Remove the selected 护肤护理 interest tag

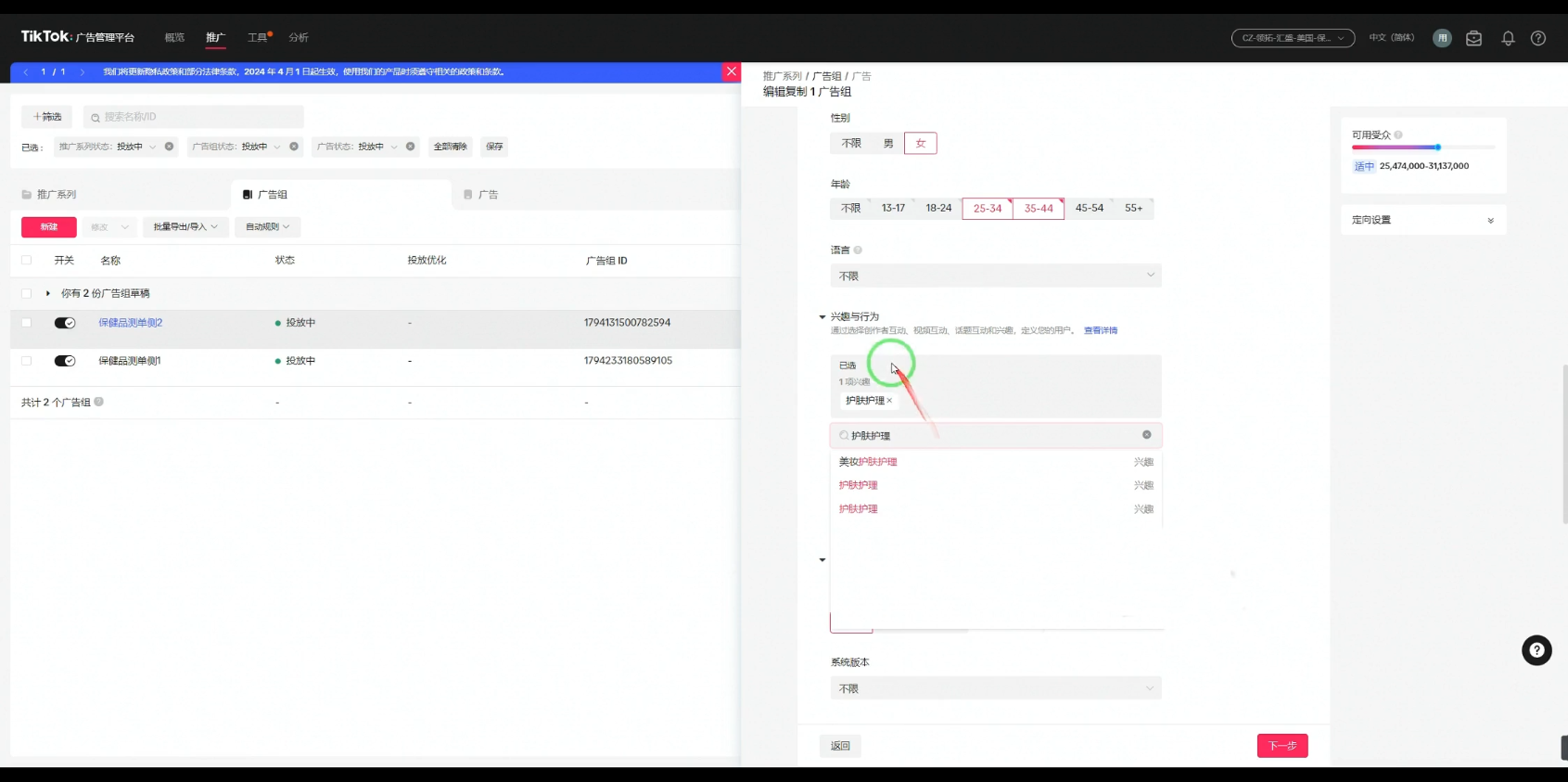889,401
